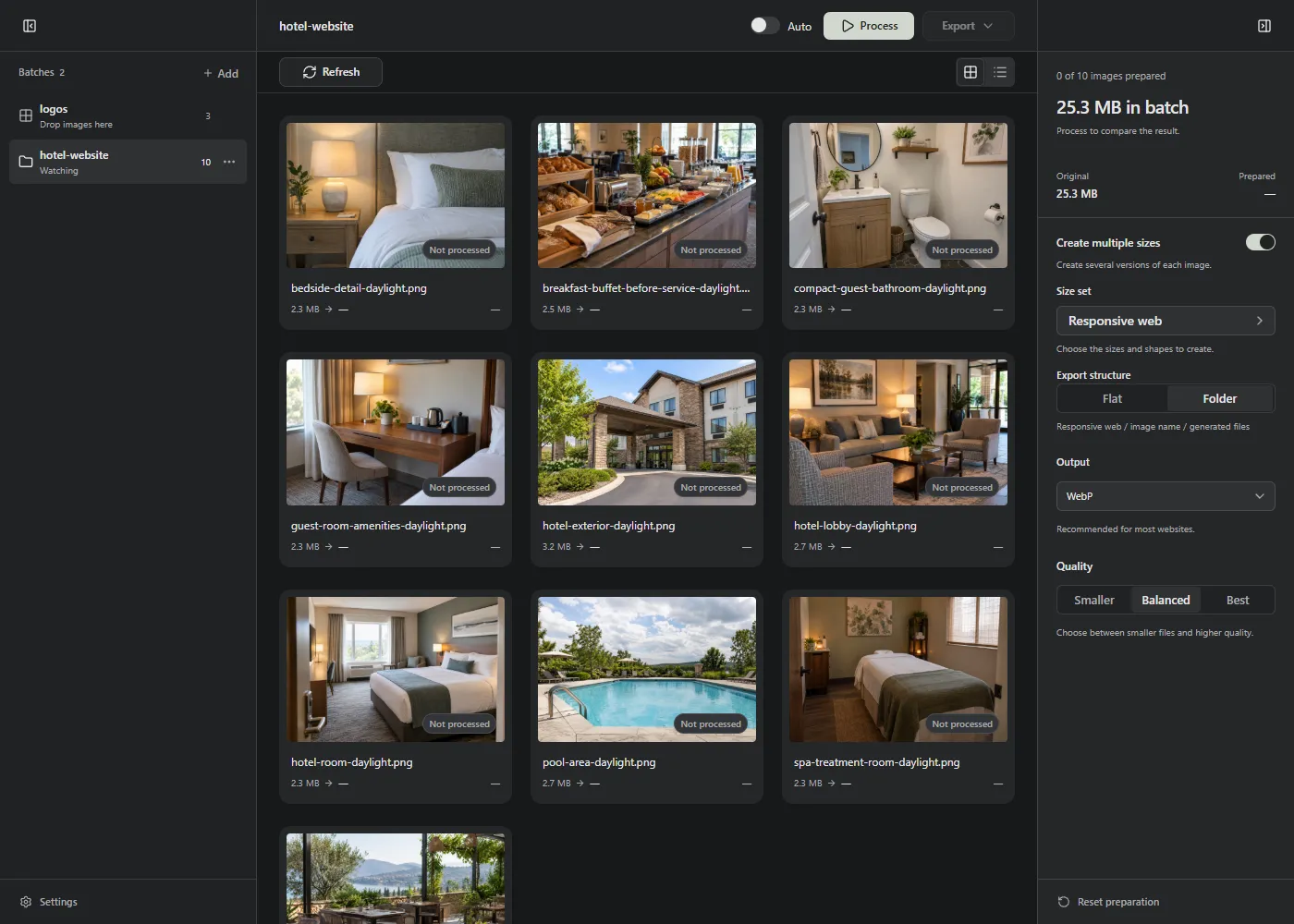Image resolution: width=1294 pixels, height=924 pixels.
Task: Open hotel-exterior-daylight.png thumbnail
Action: pos(647,432)
